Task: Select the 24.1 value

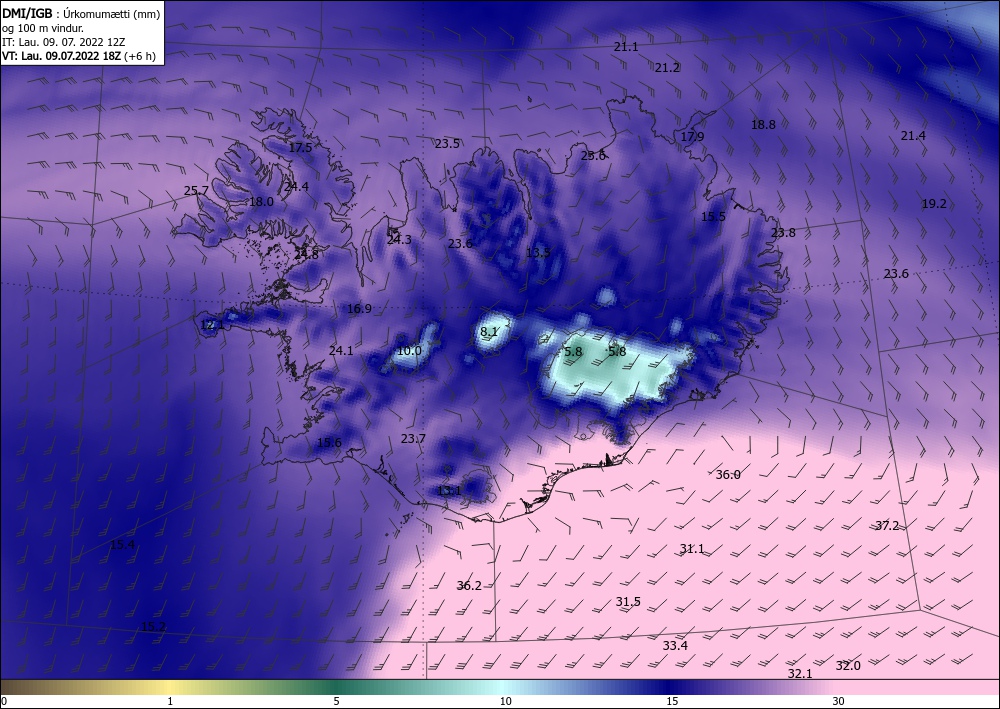Action: (341, 351)
